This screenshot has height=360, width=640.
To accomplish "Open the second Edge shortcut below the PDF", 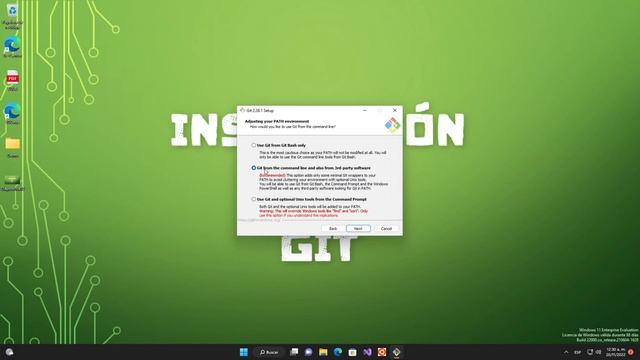I will [12, 113].
